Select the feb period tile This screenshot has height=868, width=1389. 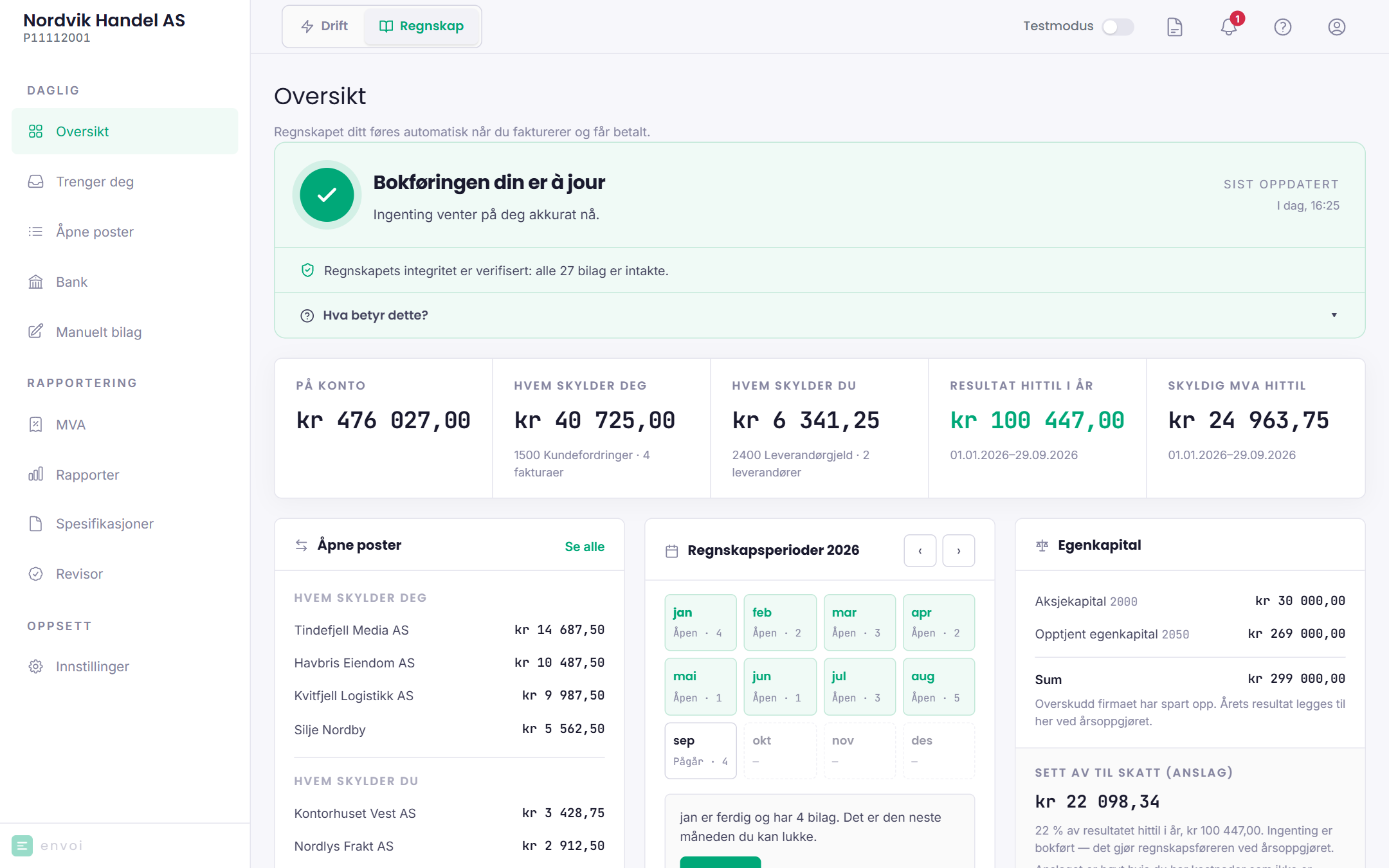(x=780, y=622)
